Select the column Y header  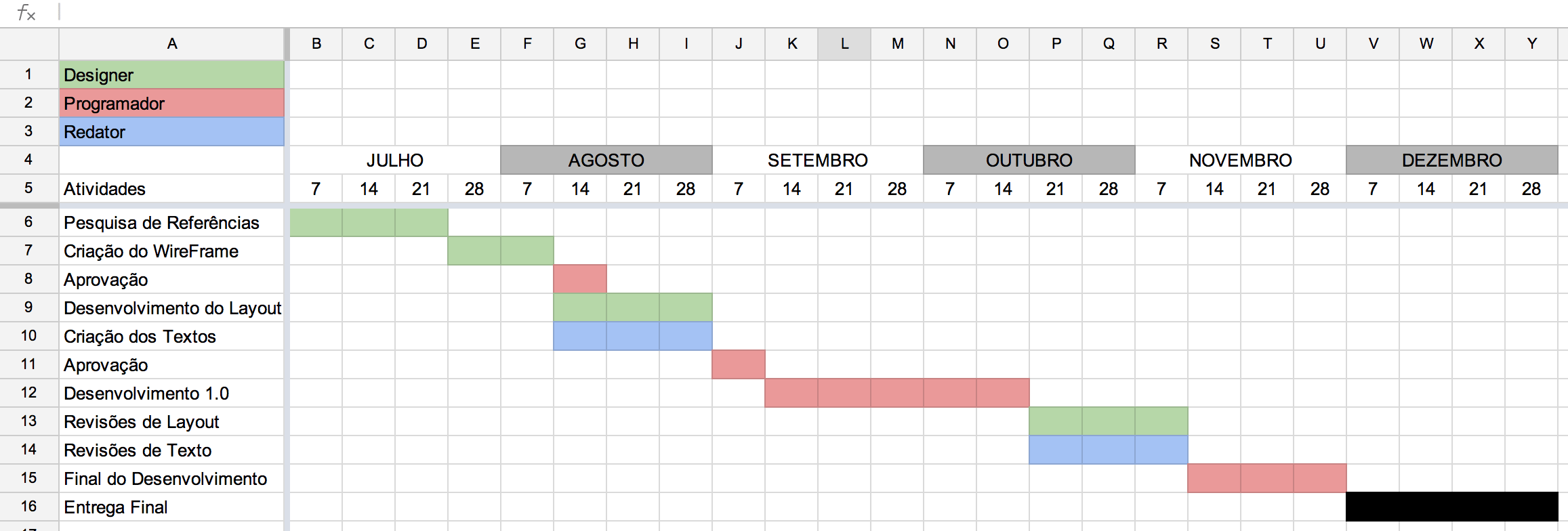(1531, 44)
